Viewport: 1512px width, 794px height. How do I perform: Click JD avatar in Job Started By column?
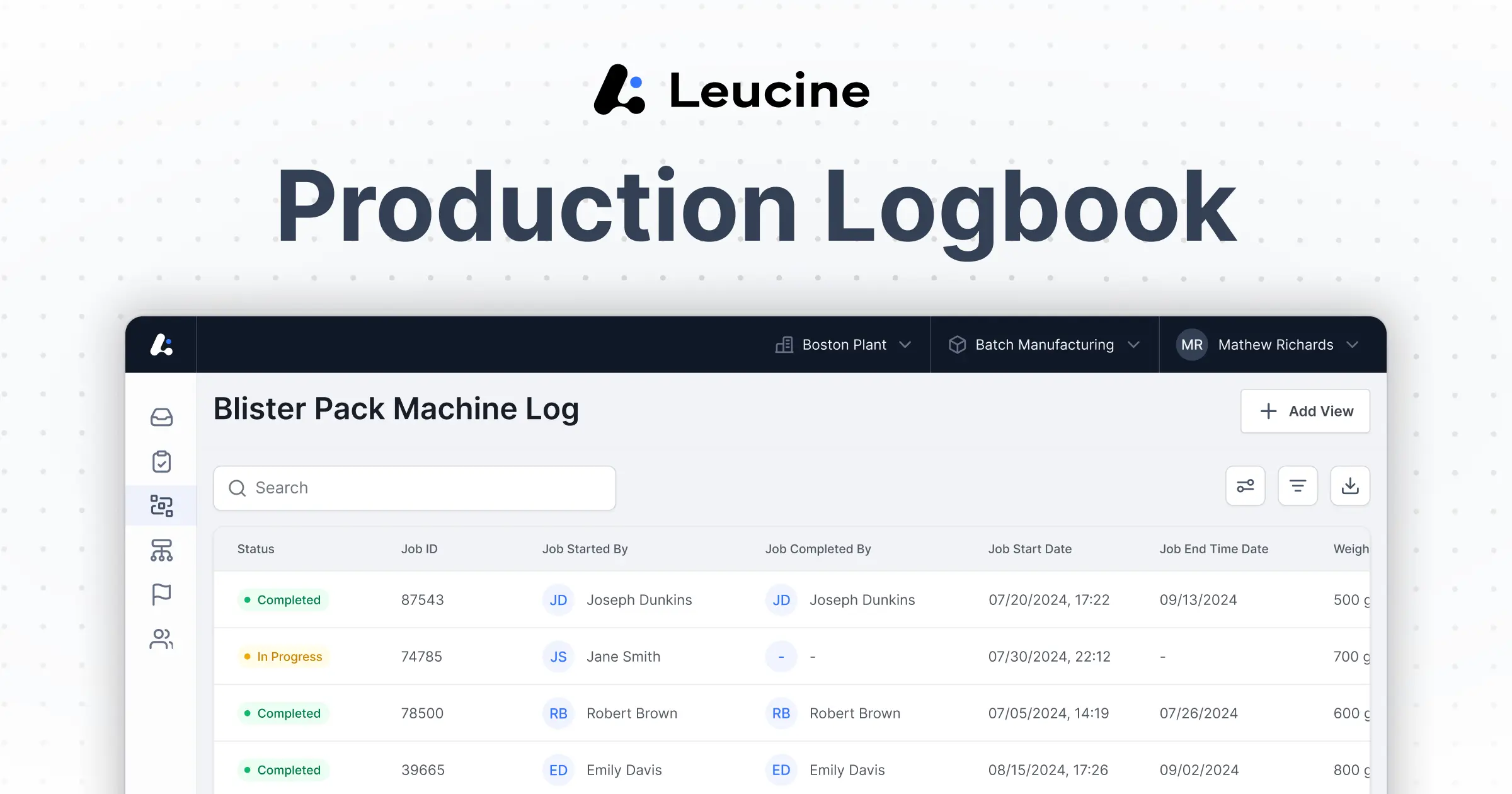tap(558, 600)
